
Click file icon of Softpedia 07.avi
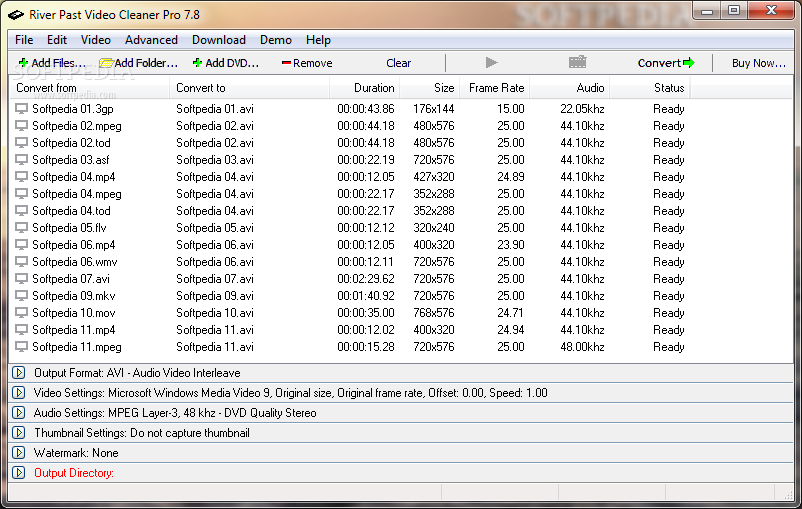[x=21, y=279]
